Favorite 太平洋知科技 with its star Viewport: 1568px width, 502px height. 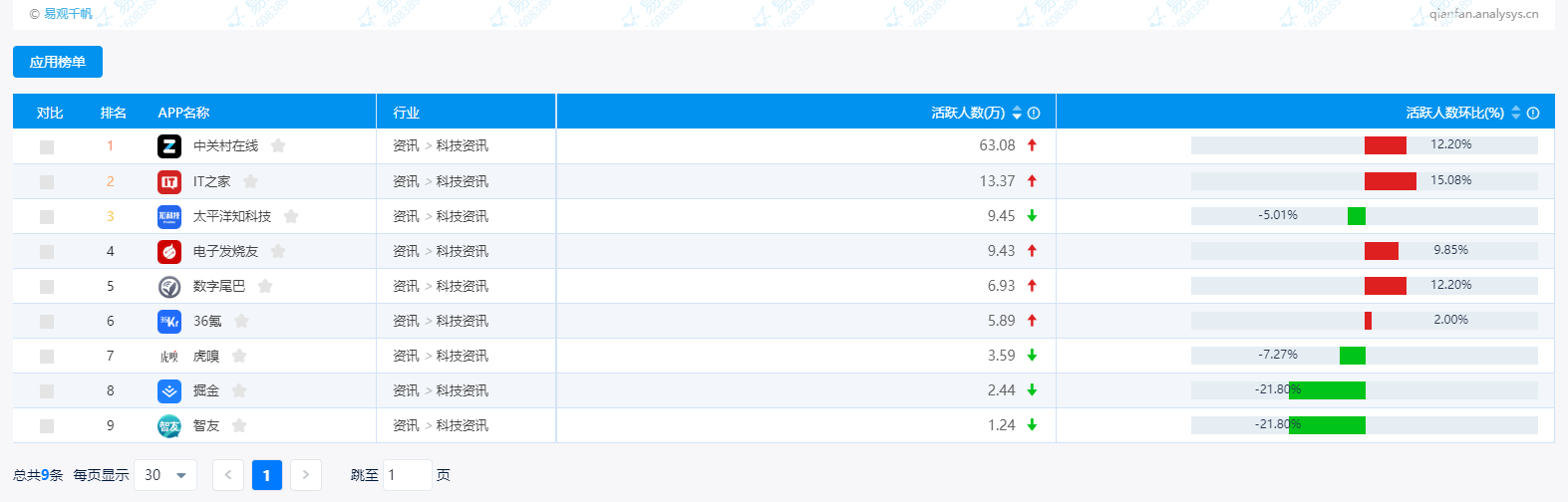pos(291,215)
